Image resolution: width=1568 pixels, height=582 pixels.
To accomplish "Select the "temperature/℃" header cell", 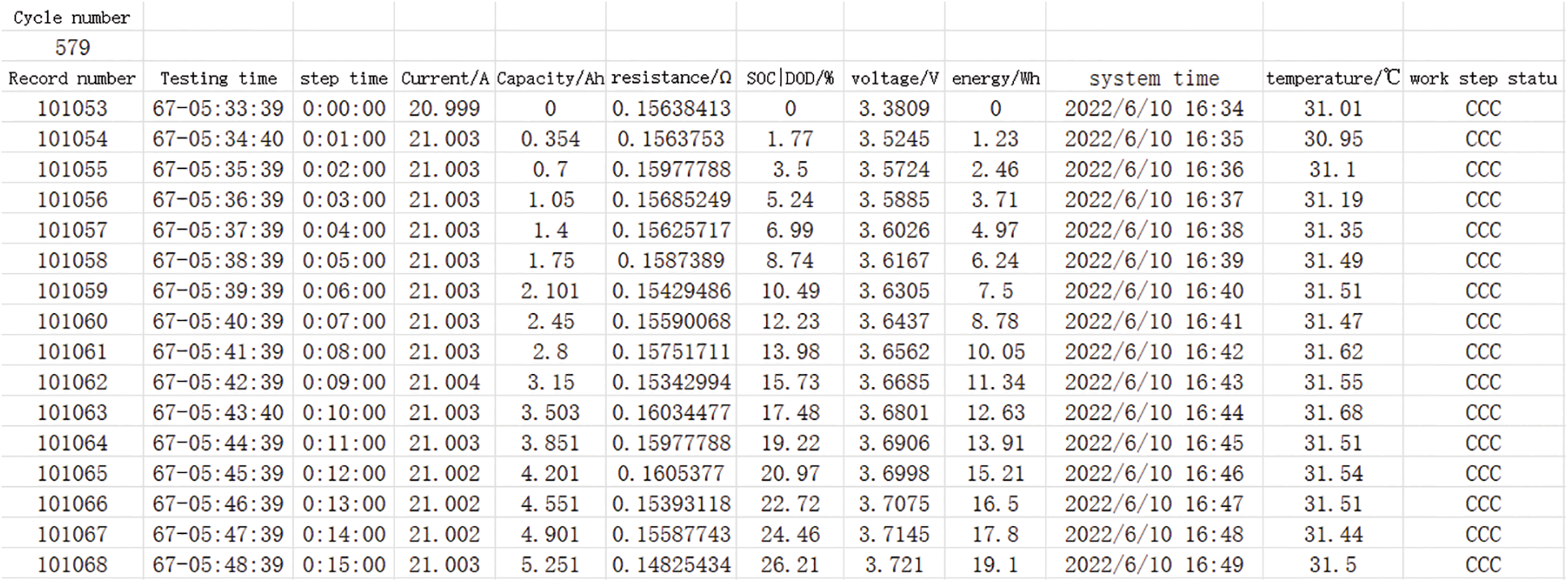I will pyautogui.click(x=1332, y=79).
